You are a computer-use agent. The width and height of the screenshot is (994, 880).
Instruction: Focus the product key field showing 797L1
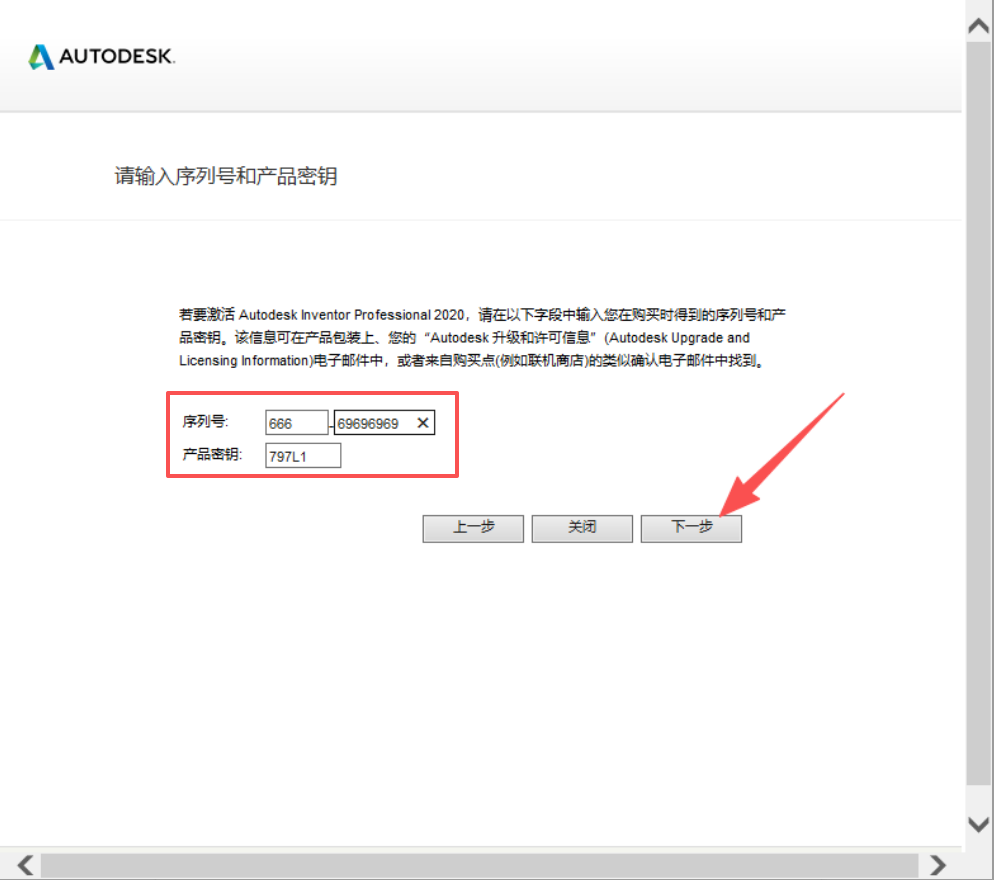(x=303, y=456)
